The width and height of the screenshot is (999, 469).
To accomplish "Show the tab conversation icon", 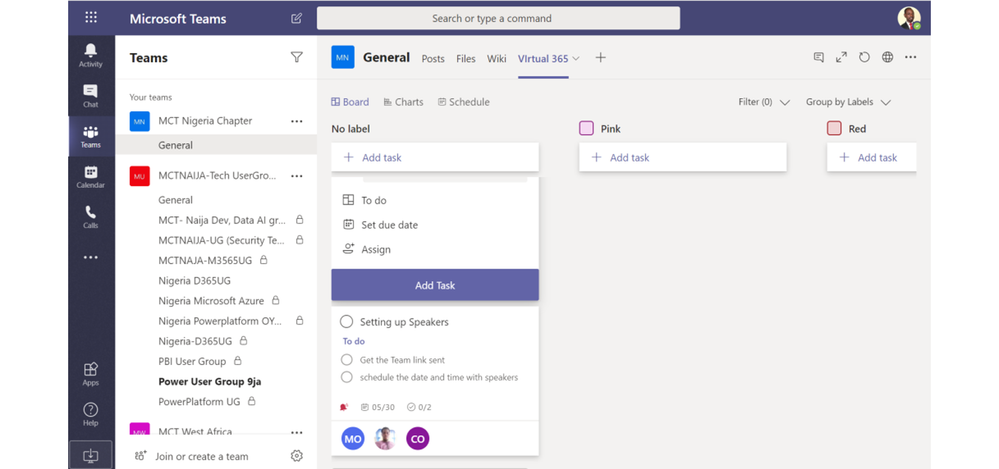I will pos(819,57).
